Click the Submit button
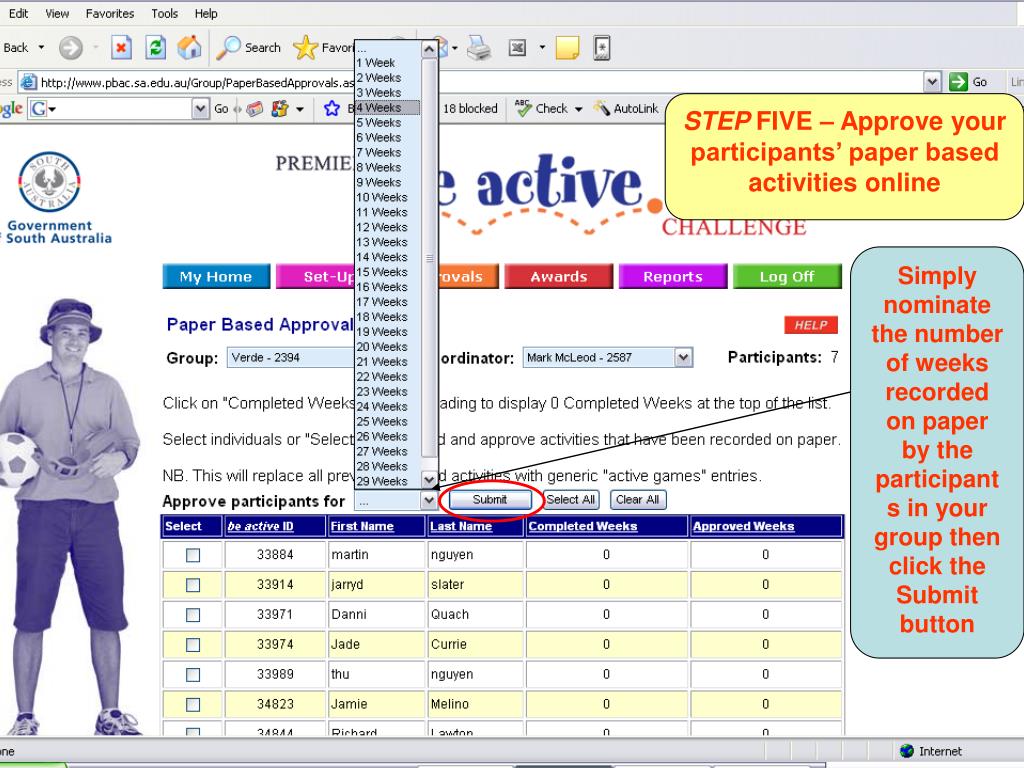1024x768 pixels. (x=490, y=500)
